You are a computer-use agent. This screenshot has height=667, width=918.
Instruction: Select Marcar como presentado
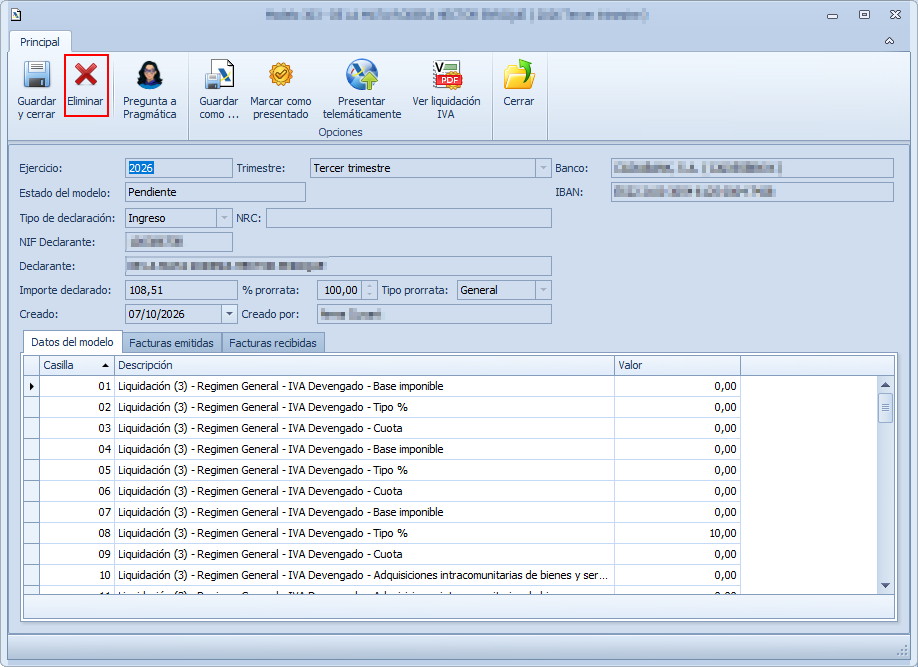280,89
